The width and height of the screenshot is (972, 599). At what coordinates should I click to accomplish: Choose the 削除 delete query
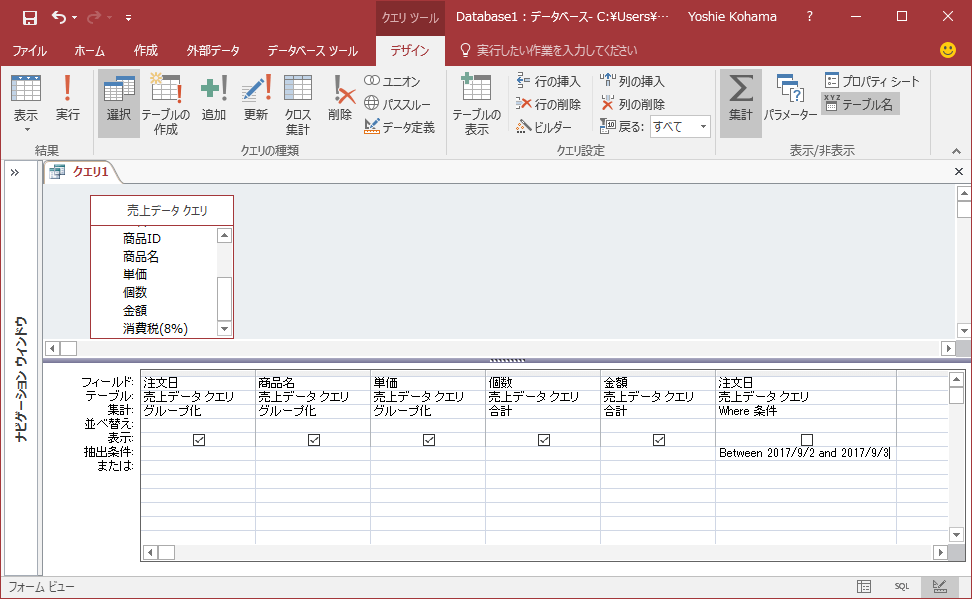point(340,98)
